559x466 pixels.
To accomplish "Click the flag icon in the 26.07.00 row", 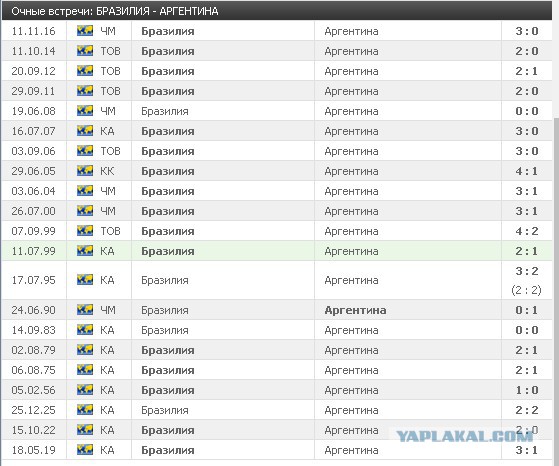I will click(85, 211).
